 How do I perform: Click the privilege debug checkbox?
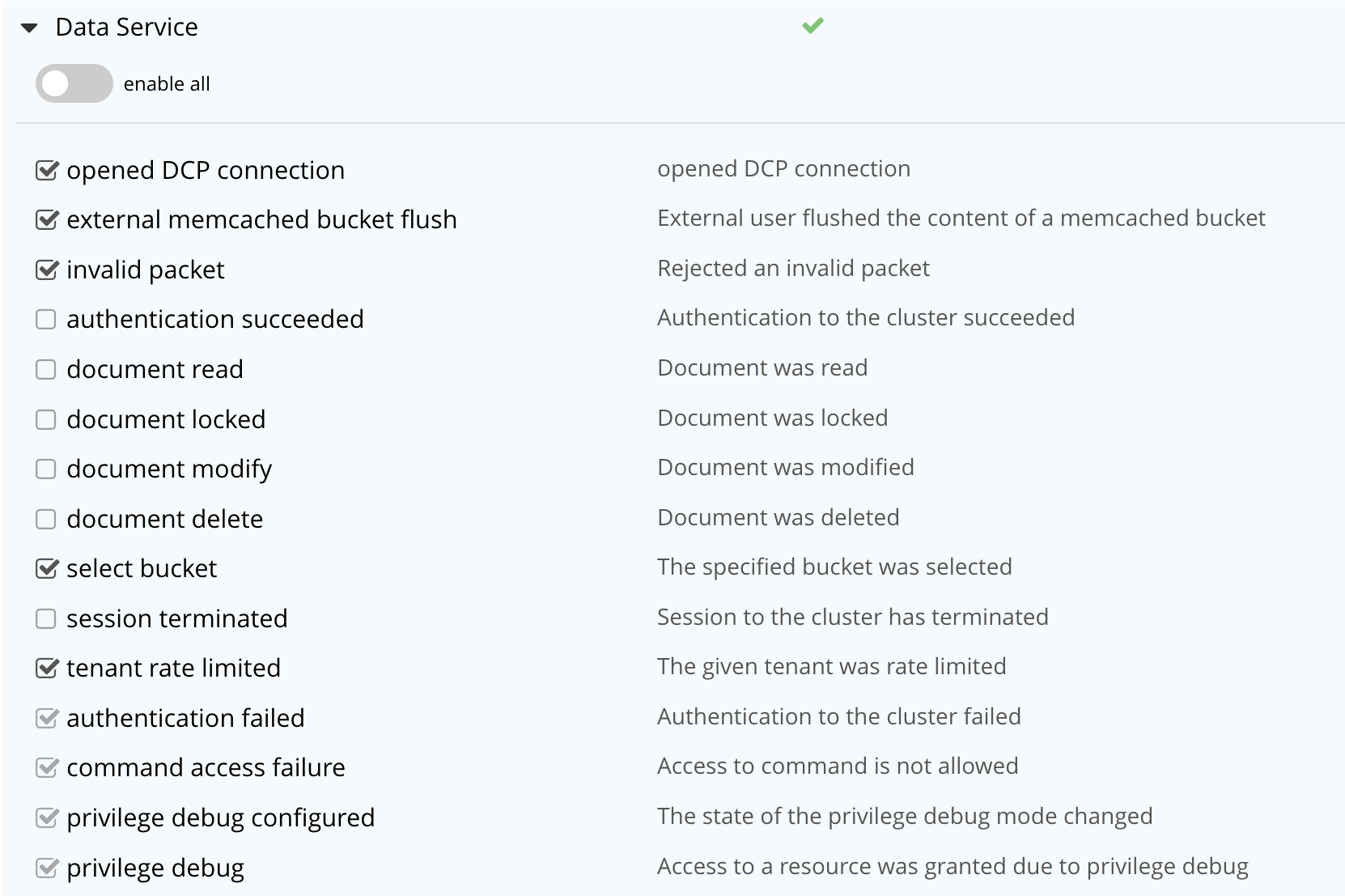[x=47, y=868]
